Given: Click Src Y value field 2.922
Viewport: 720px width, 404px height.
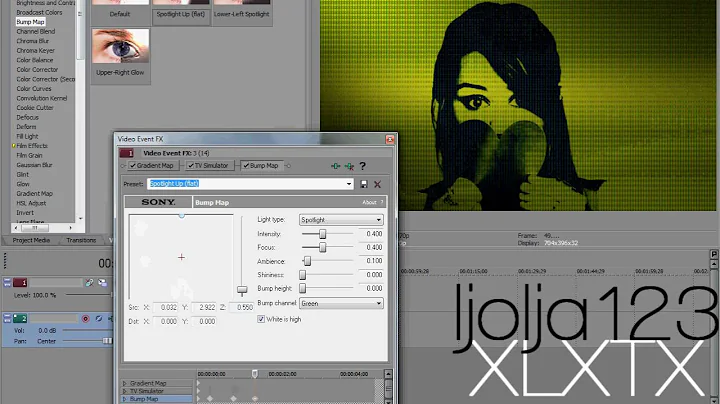Looking at the screenshot, I should 204,307.
